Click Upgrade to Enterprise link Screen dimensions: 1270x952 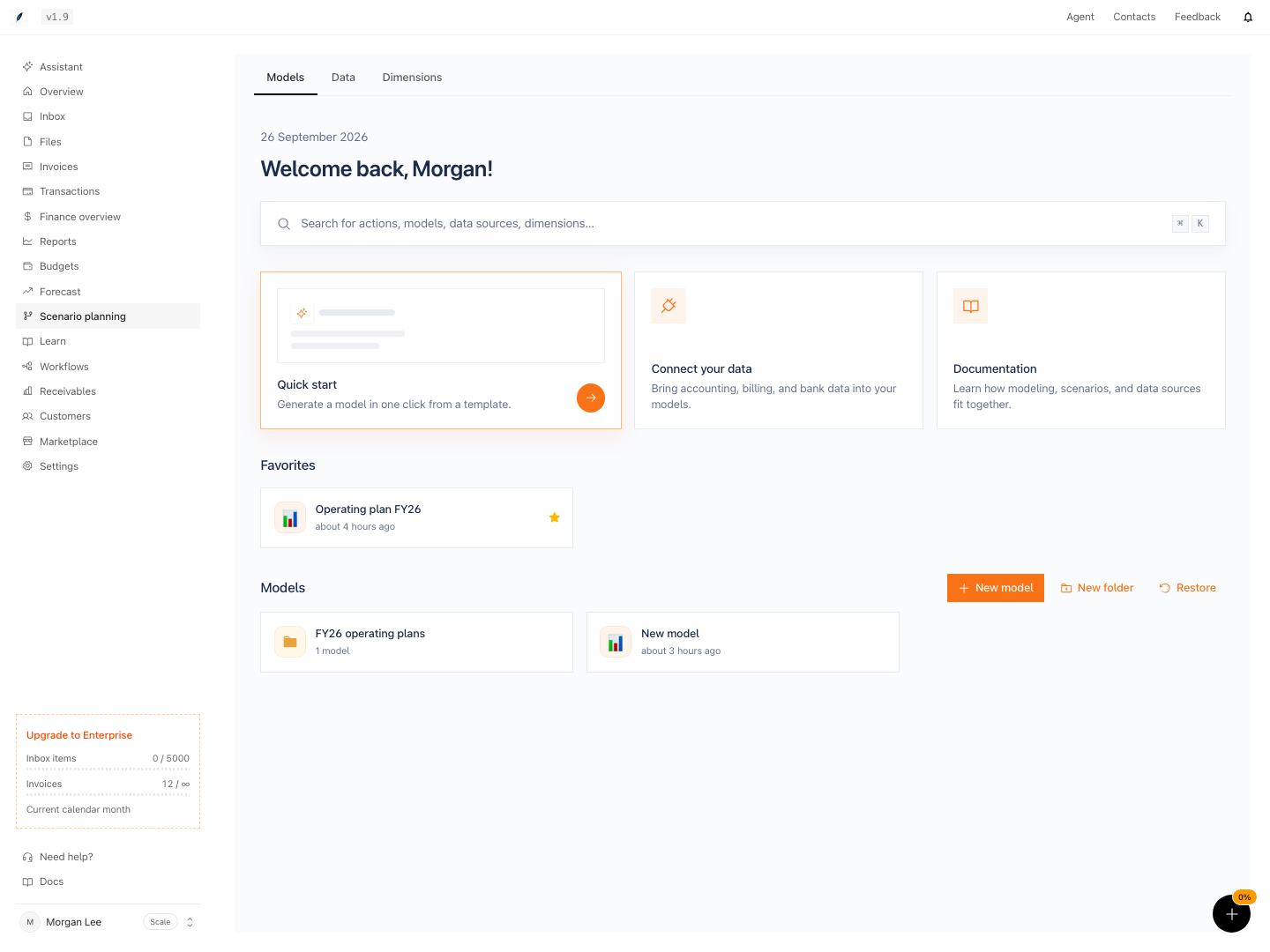(79, 735)
